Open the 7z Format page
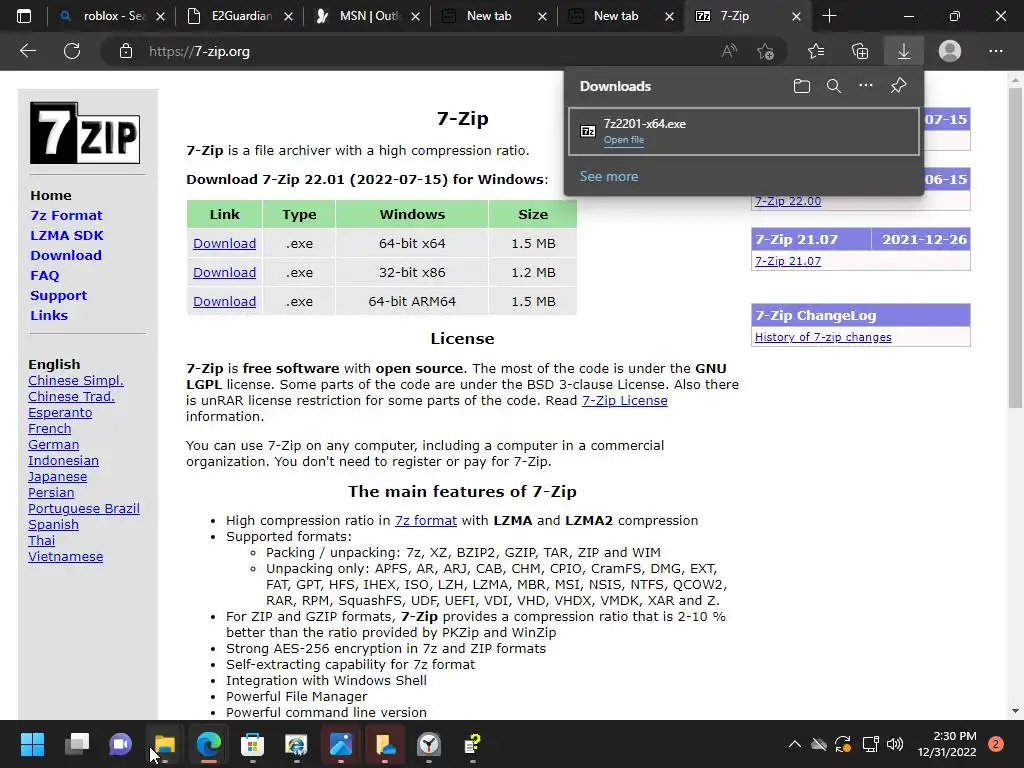The width and height of the screenshot is (1024, 768). [x=66, y=216]
